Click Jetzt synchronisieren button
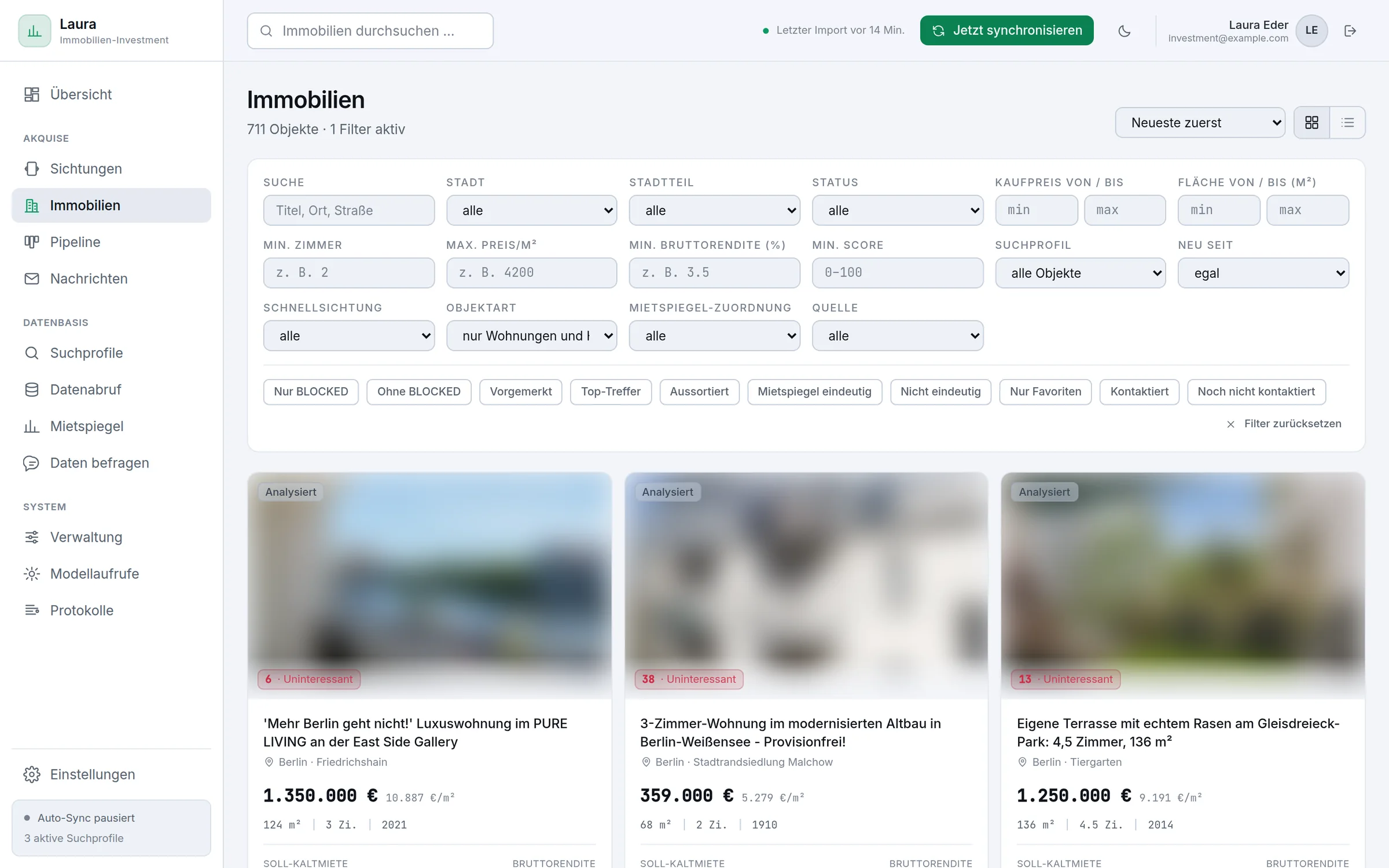1389x868 pixels. (x=1006, y=31)
